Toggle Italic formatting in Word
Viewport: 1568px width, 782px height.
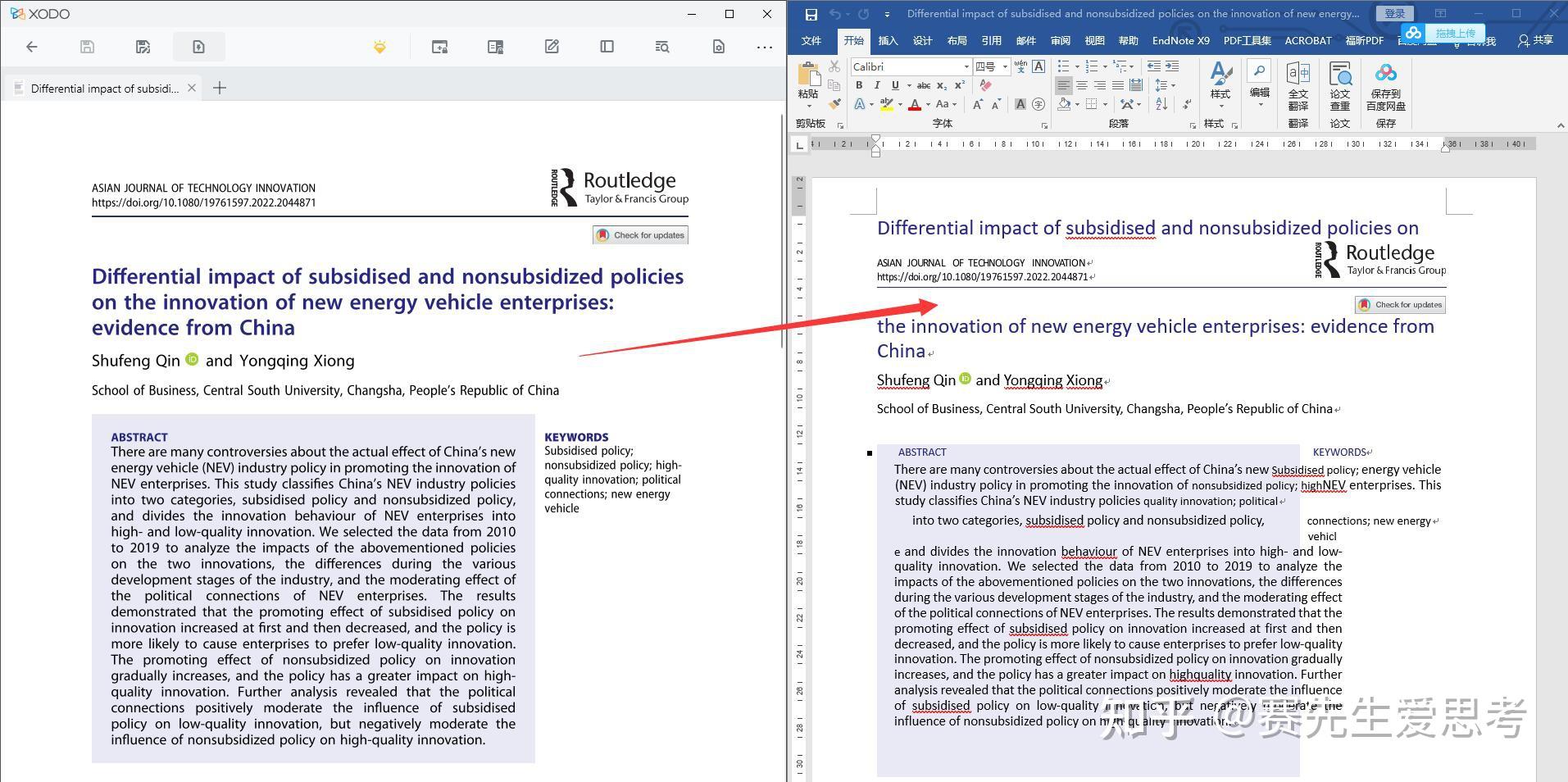[x=877, y=85]
